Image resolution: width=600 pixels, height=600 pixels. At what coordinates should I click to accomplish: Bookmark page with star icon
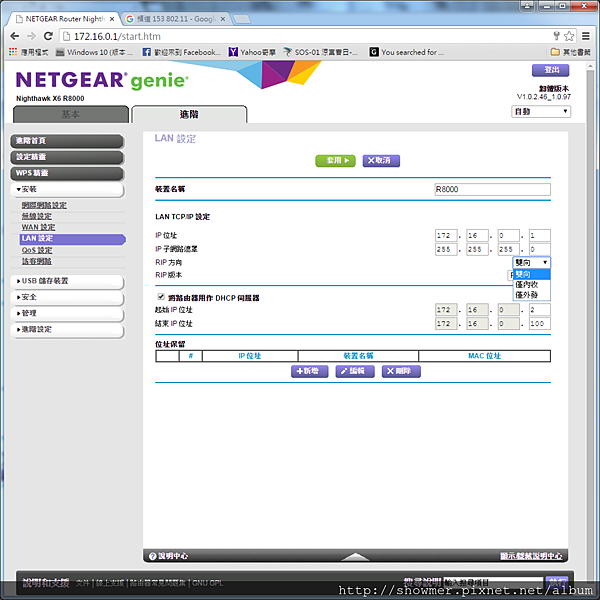(x=569, y=36)
